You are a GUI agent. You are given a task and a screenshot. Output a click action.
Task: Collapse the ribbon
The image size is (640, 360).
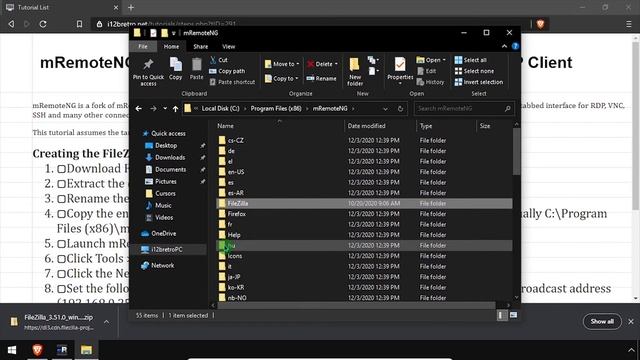[504, 46]
